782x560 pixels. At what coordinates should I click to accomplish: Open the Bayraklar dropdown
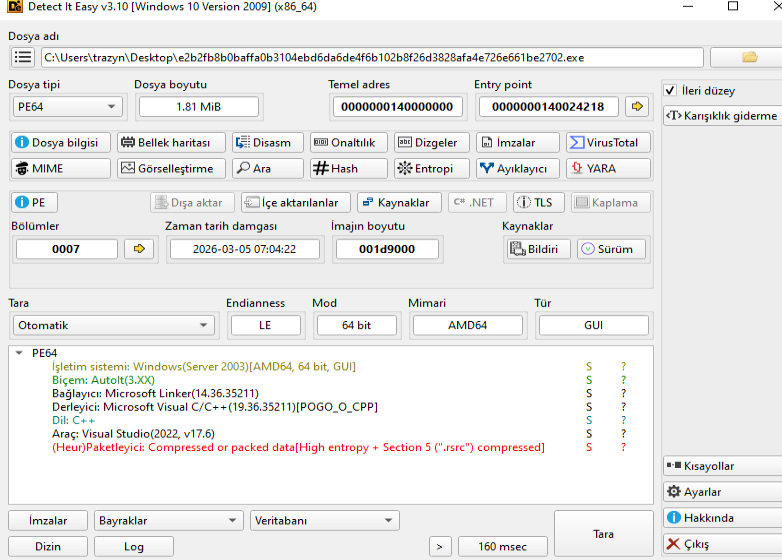[168, 520]
